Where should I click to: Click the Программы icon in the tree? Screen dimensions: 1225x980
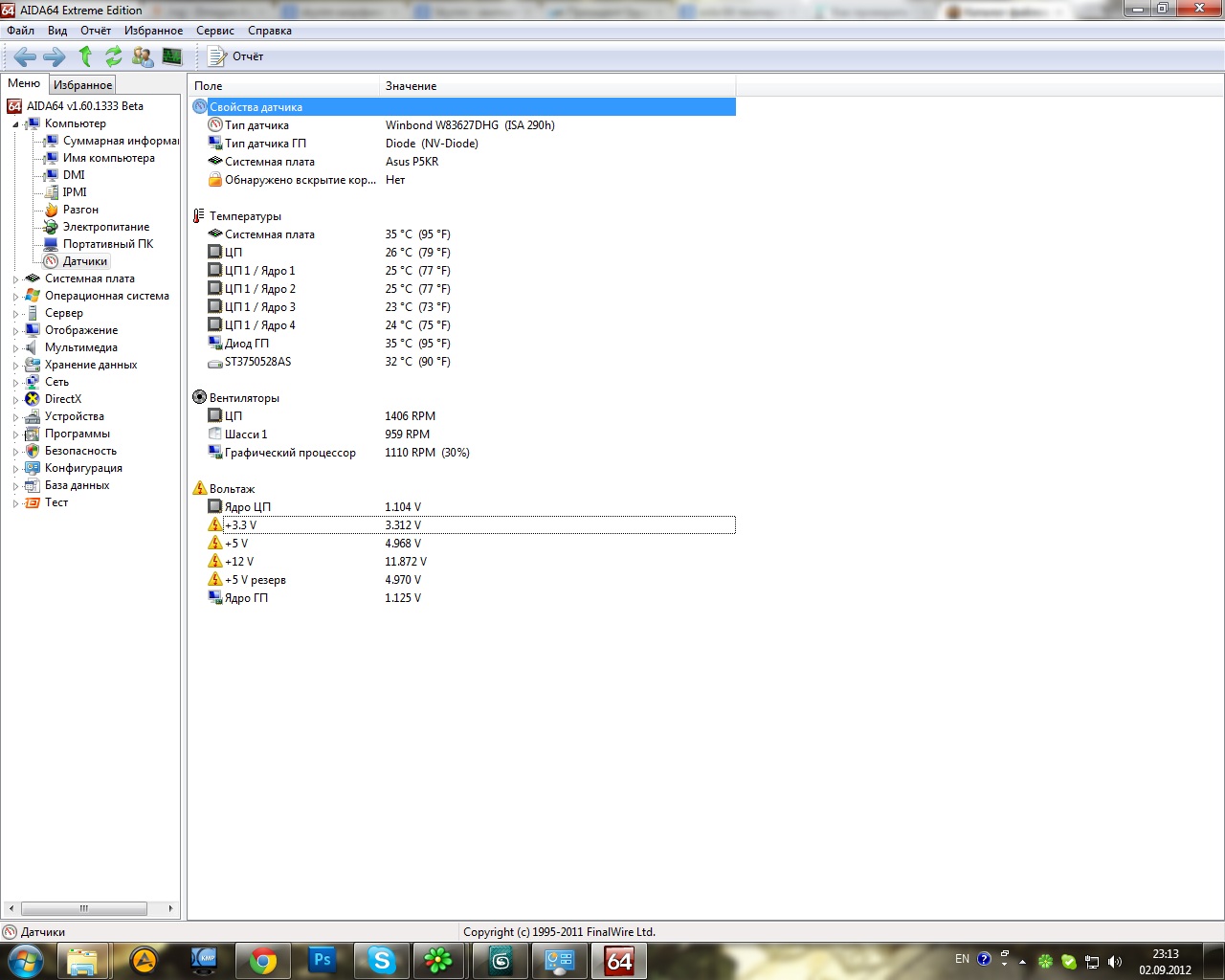[x=33, y=434]
